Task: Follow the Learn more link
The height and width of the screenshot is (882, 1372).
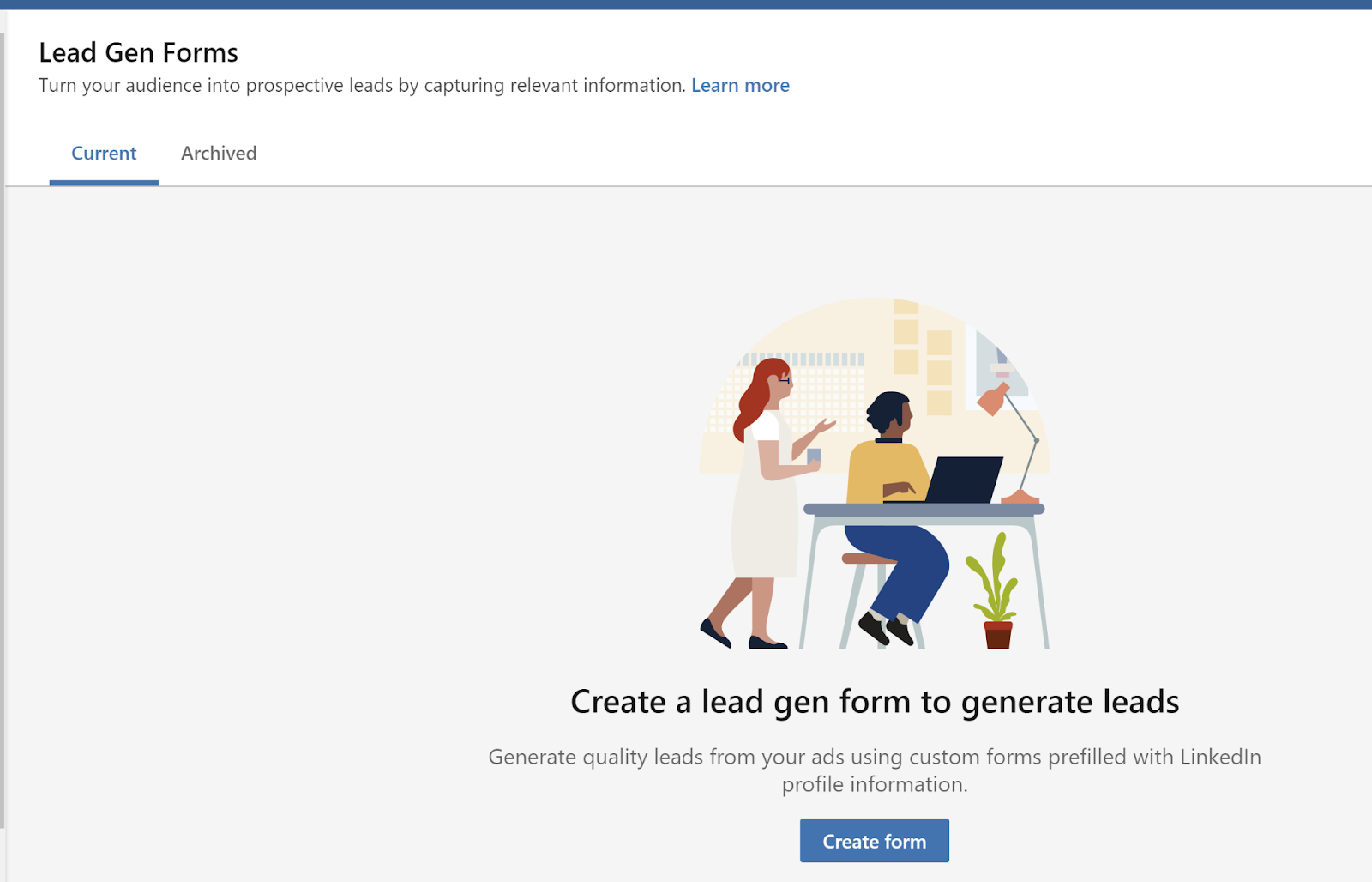Action: [x=740, y=86]
